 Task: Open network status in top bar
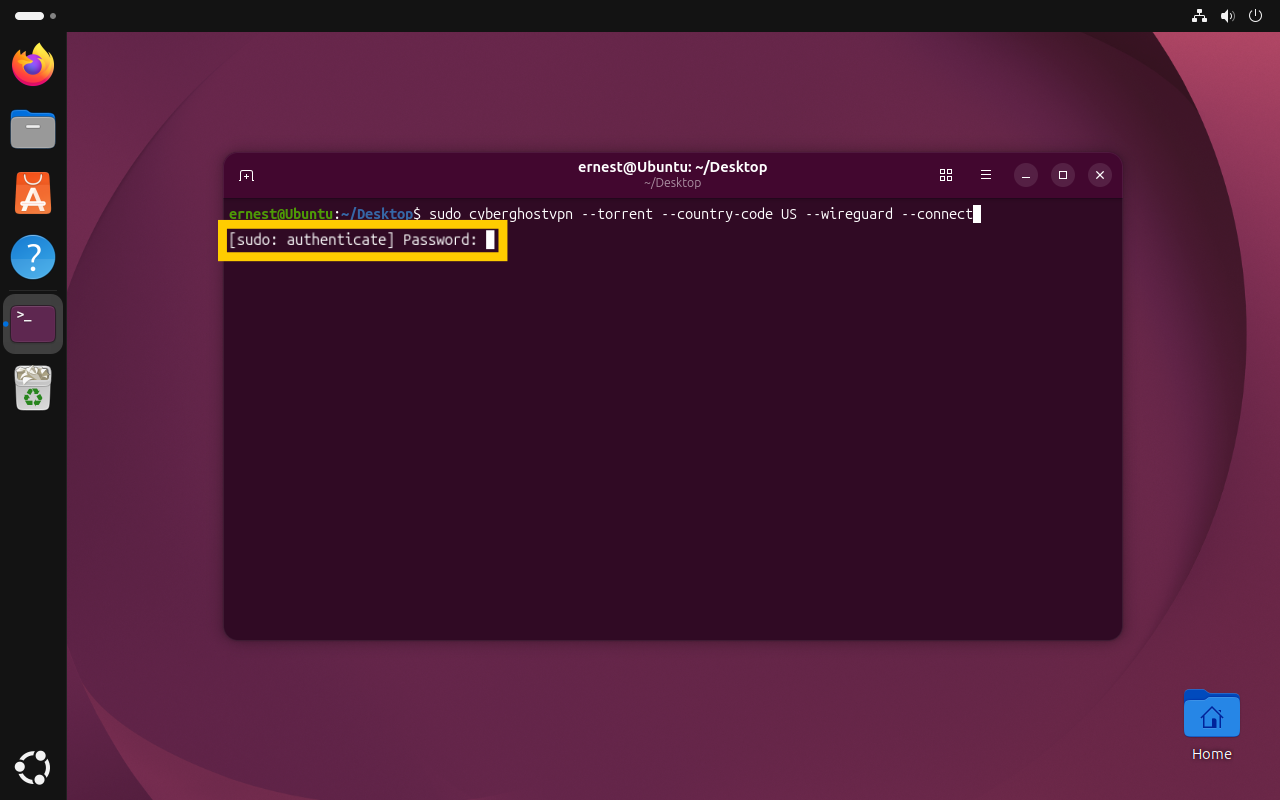(x=1199, y=16)
